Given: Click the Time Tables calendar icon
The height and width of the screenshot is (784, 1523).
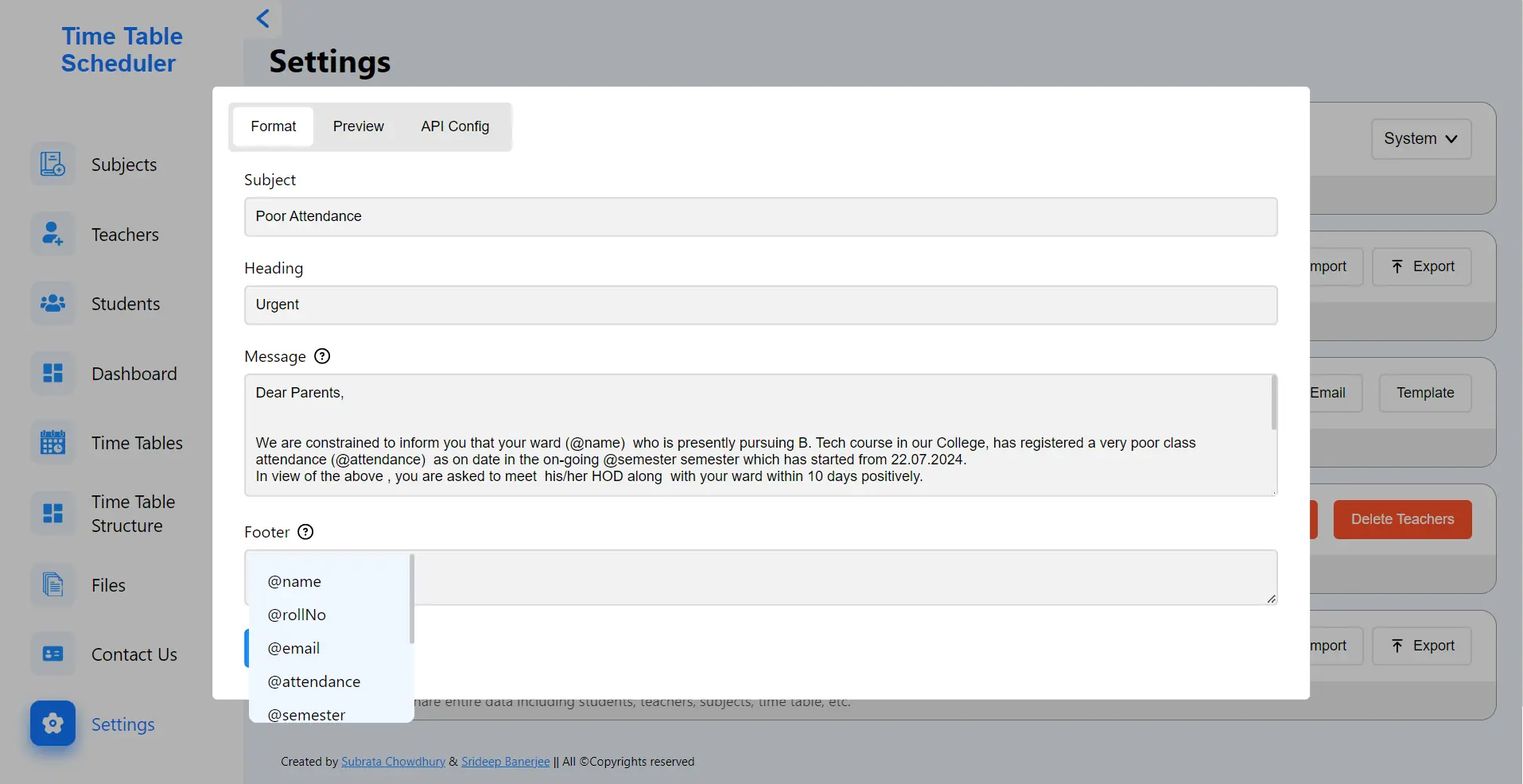Looking at the screenshot, I should click(x=52, y=442).
